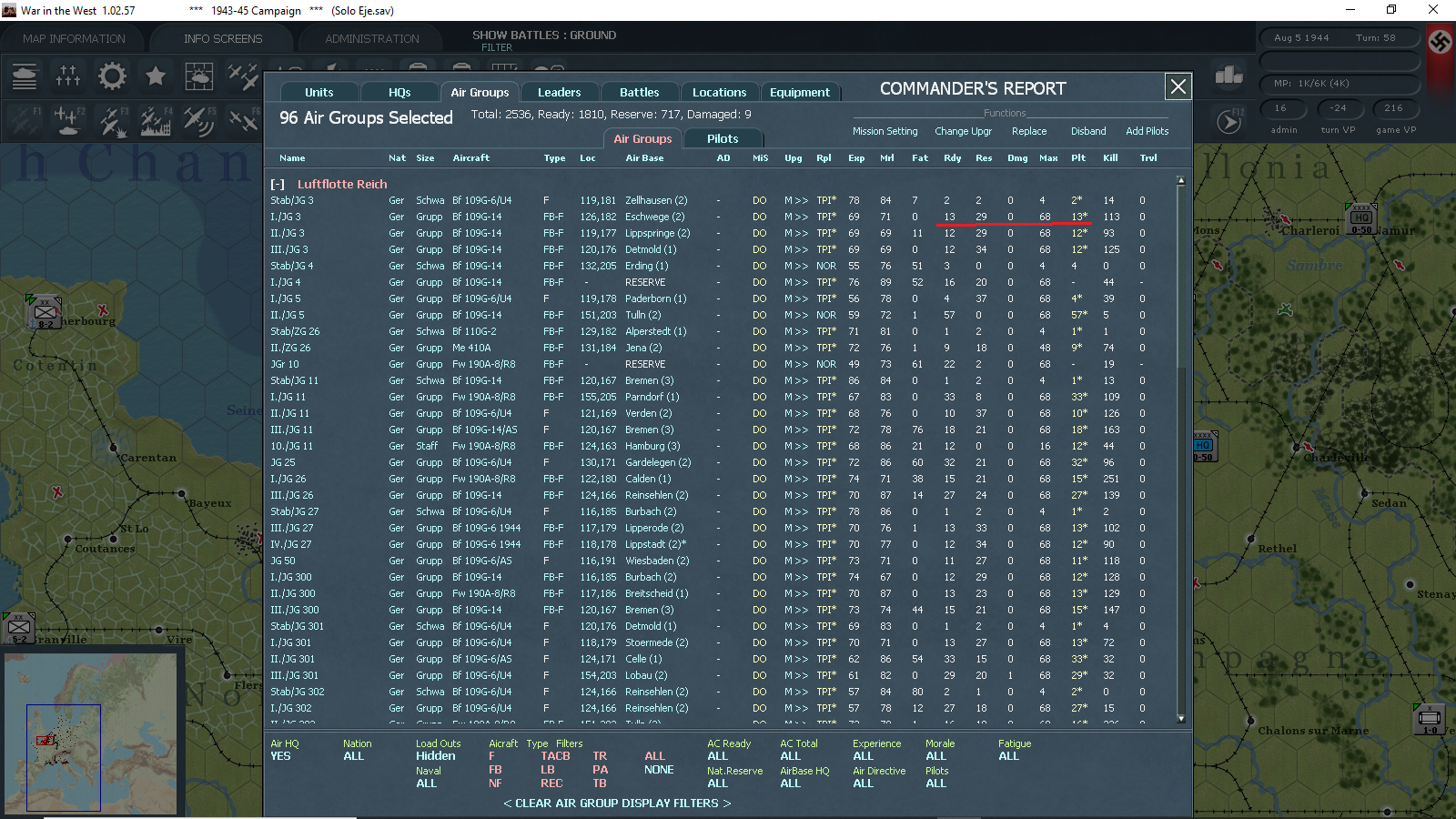The image size is (1456, 819).
Task: Change the Experience filter value ALL
Action: coord(863,756)
